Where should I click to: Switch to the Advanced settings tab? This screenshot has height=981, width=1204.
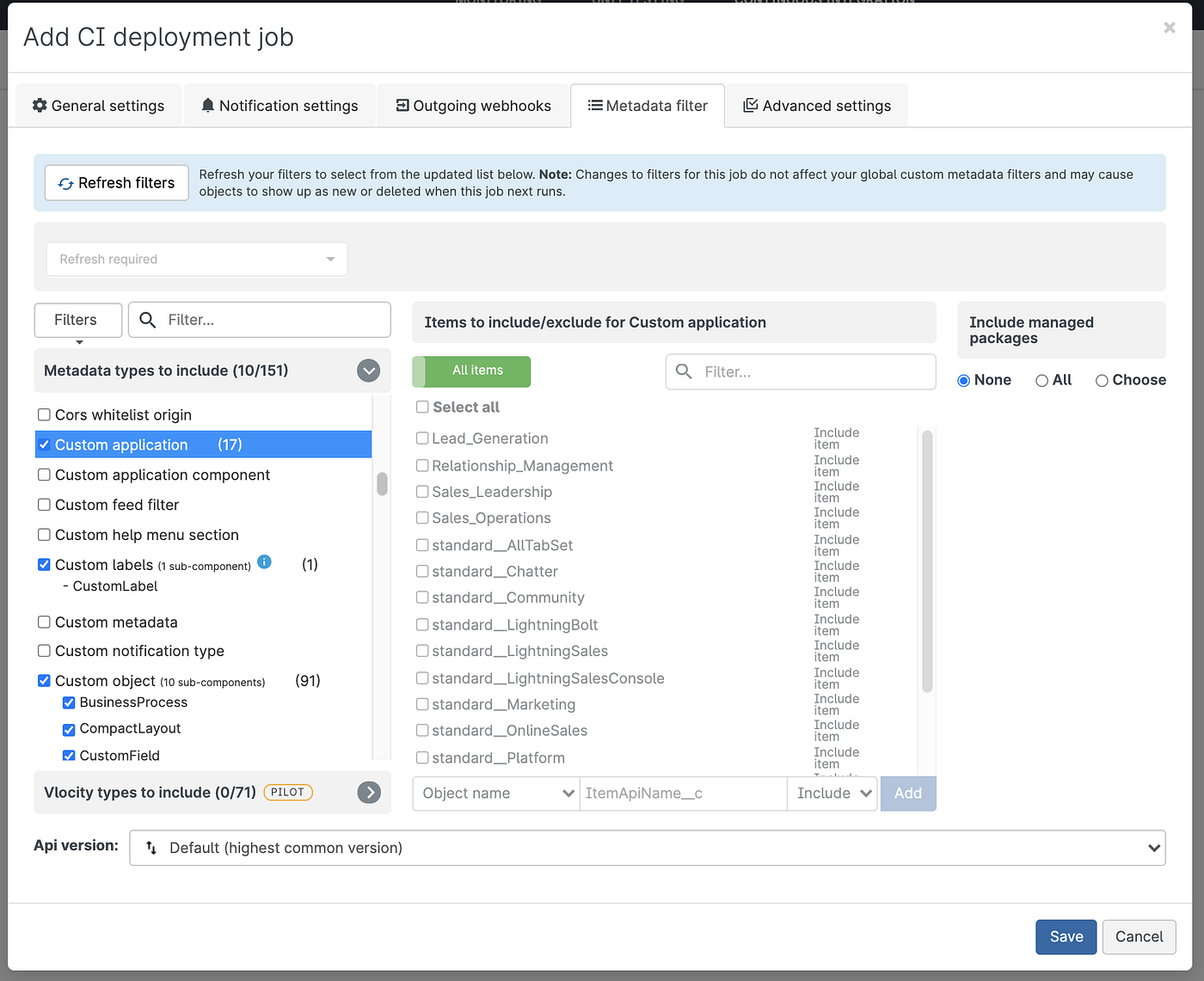[816, 105]
